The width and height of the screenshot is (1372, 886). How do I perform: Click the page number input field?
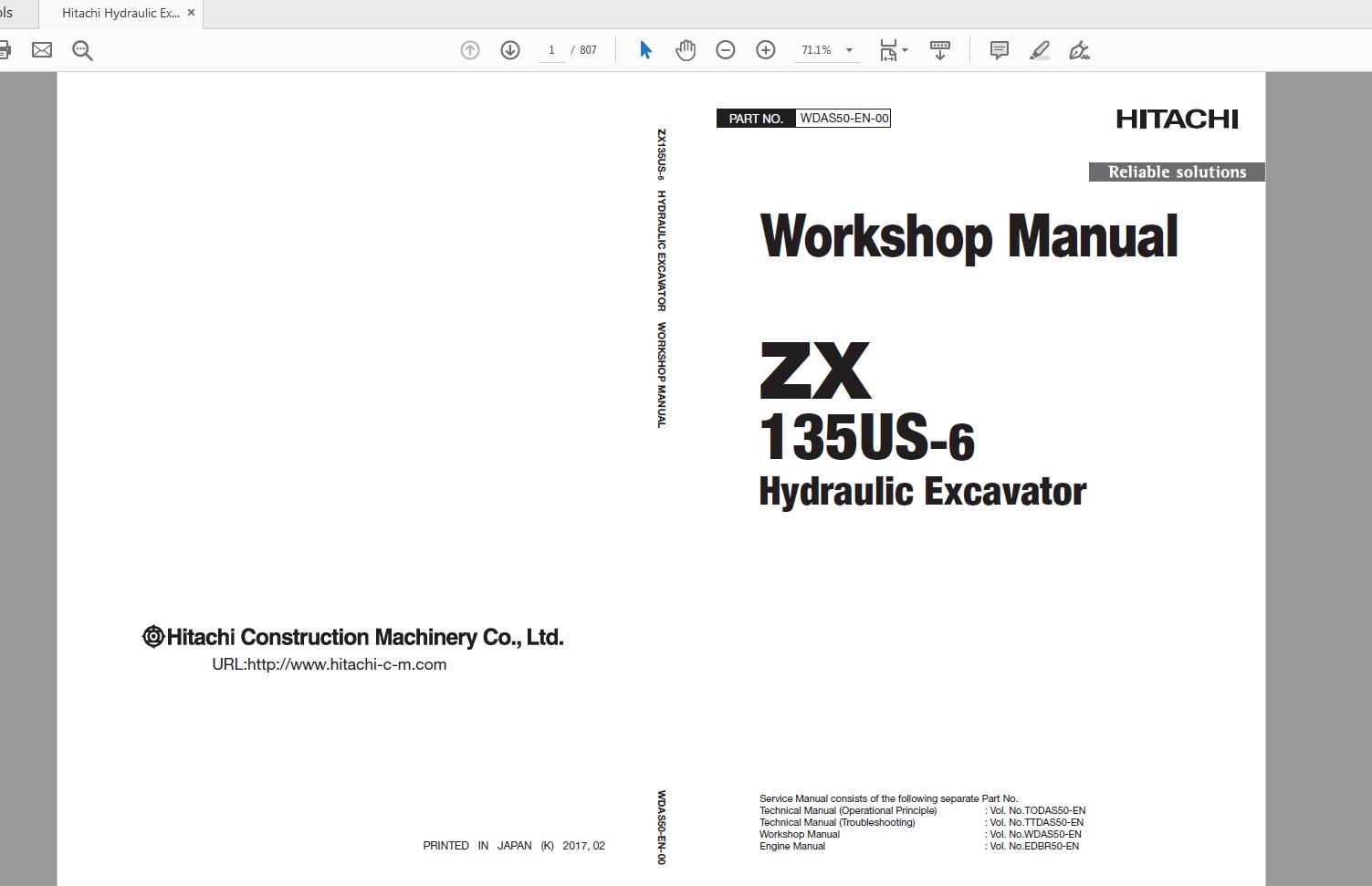pyautogui.click(x=551, y=50)
